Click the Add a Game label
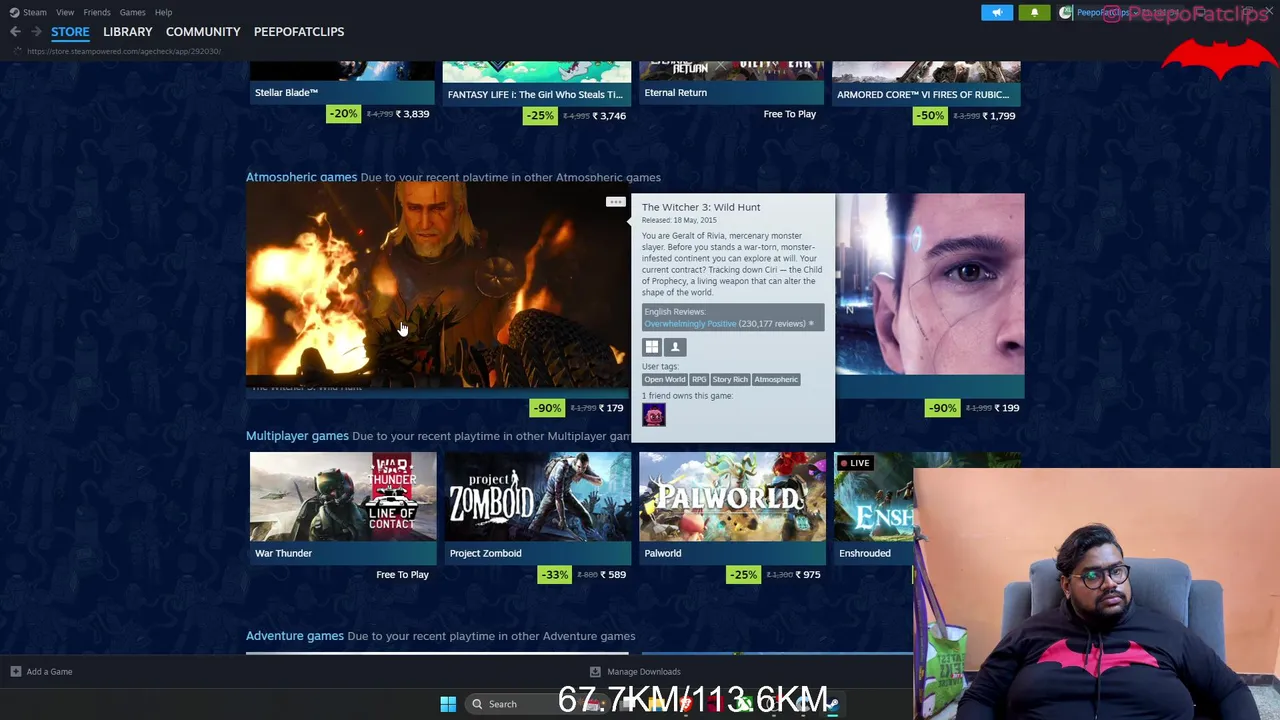Screen dimensions: 1280x720 (x=49, y=672)
